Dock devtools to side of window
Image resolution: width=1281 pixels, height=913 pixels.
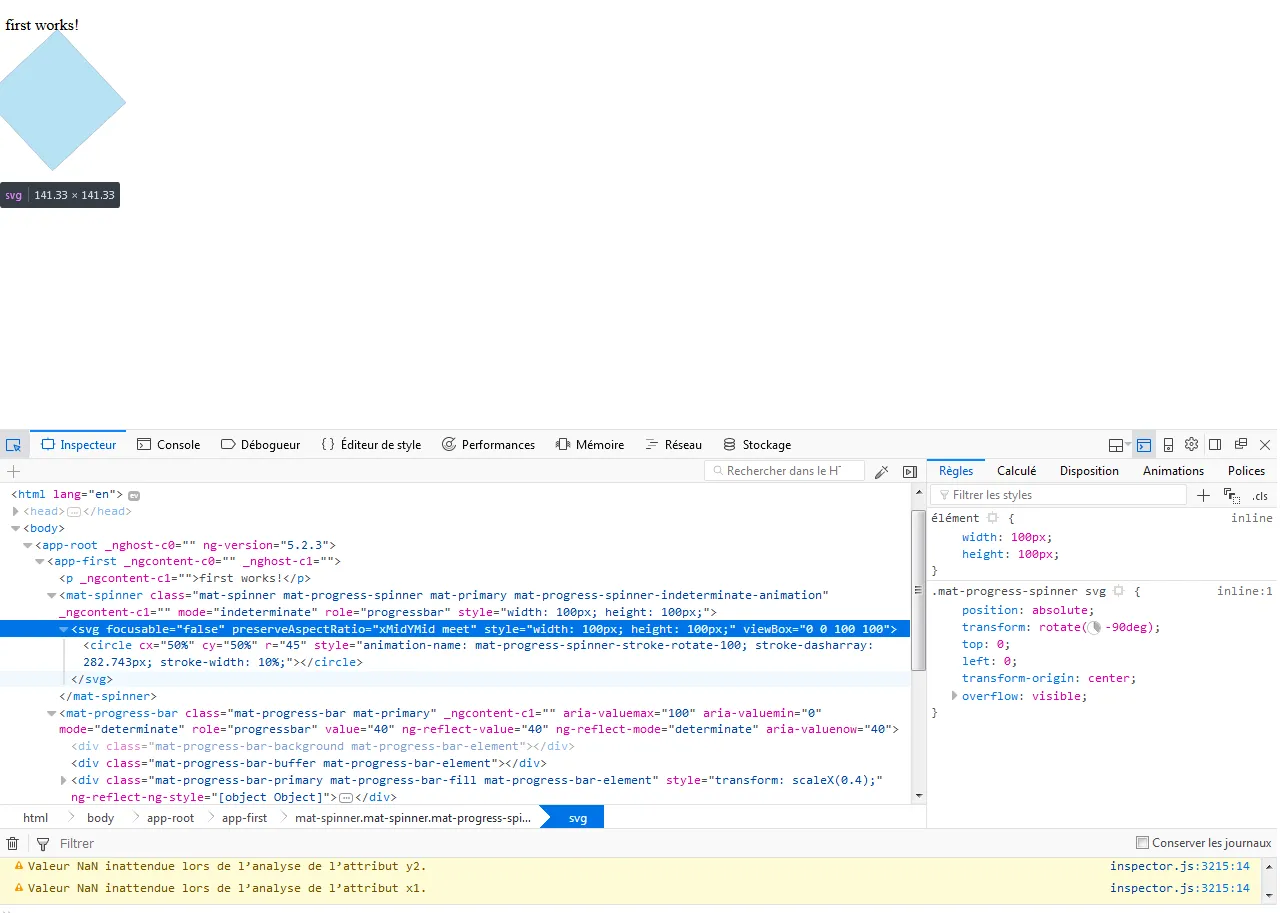tap(1215, 445)
